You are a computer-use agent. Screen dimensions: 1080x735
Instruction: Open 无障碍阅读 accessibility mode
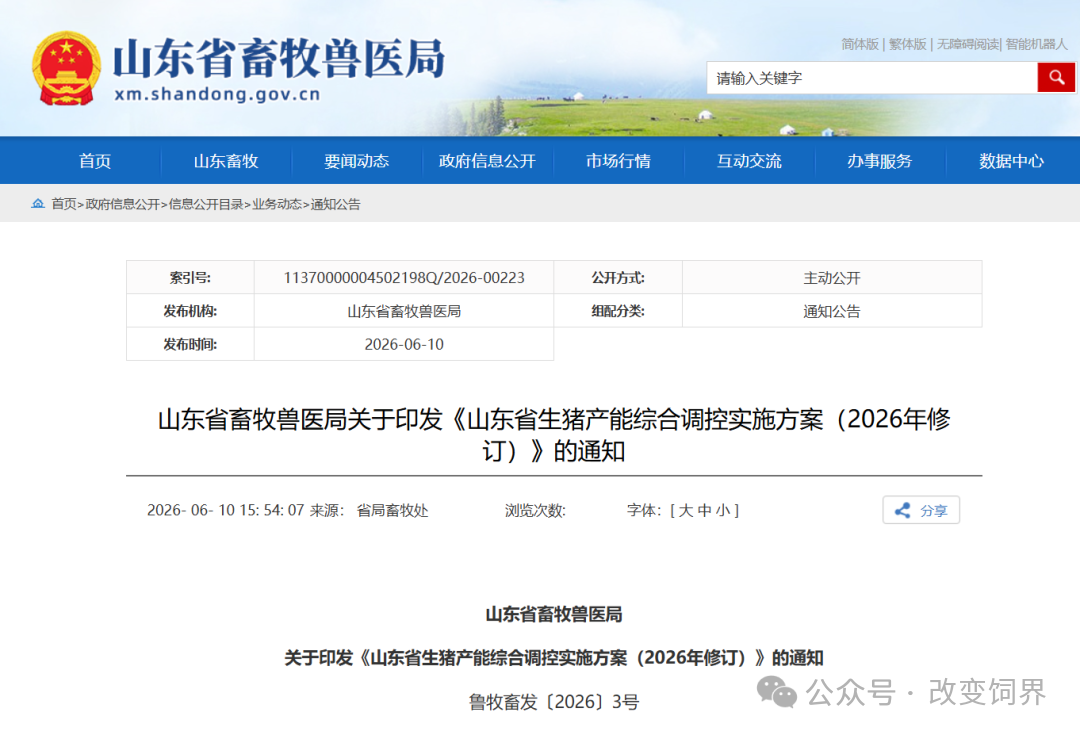tap(968, 44)
